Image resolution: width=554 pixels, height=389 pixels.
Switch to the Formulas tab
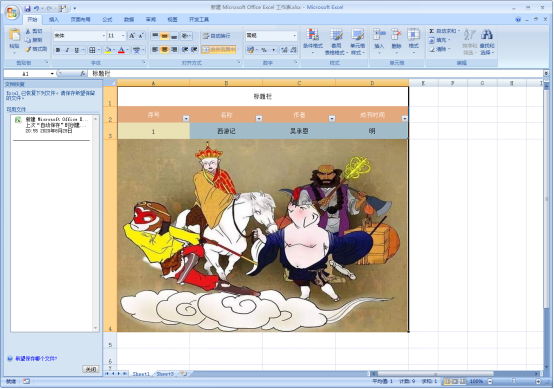pyautogui.click(x=107, y=19)
